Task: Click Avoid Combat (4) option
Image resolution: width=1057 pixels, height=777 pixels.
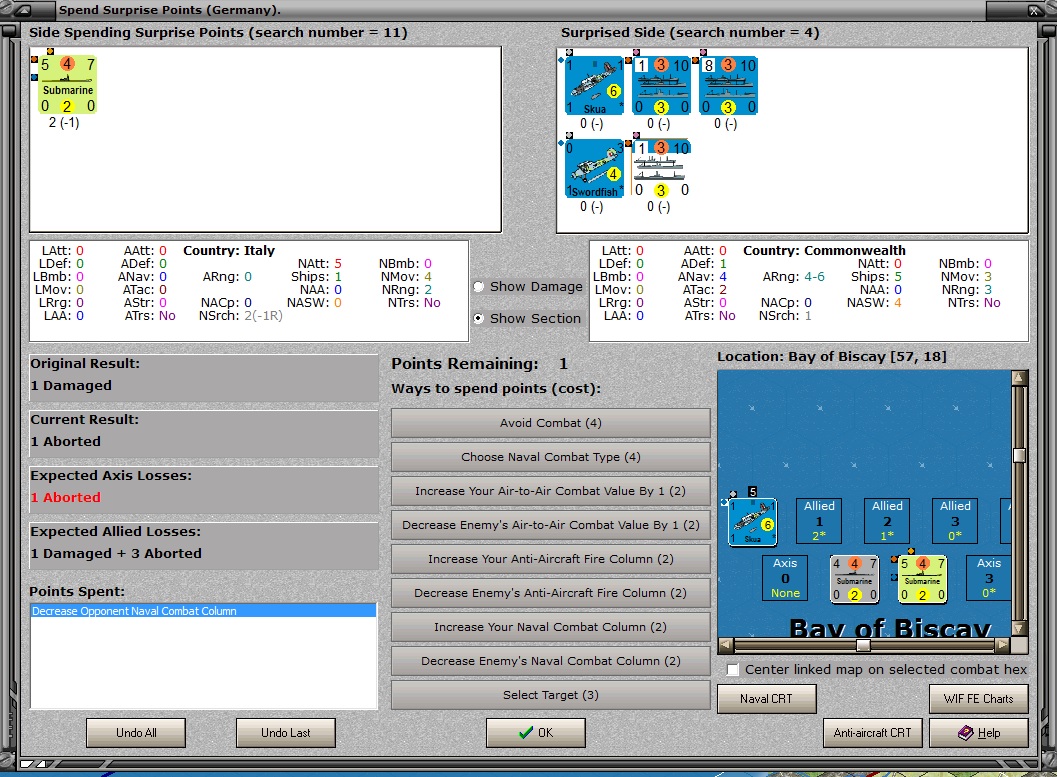Action: coord(551,423)
